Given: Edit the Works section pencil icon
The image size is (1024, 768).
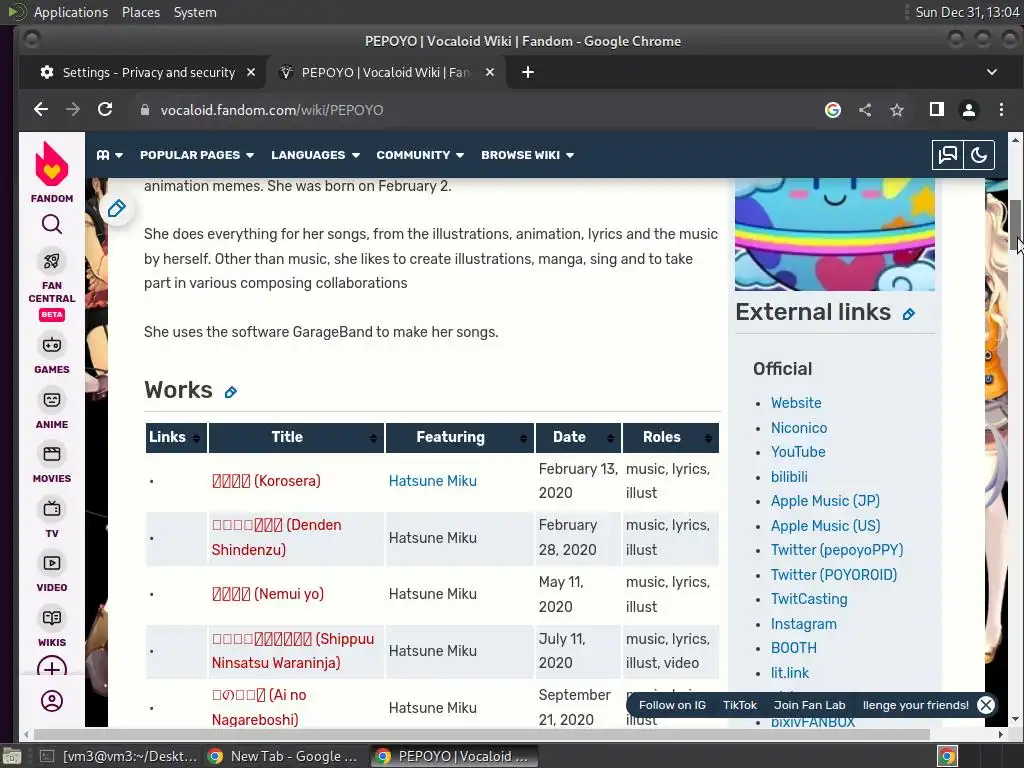Looking at the screenshot, I should tap(231, 392).
